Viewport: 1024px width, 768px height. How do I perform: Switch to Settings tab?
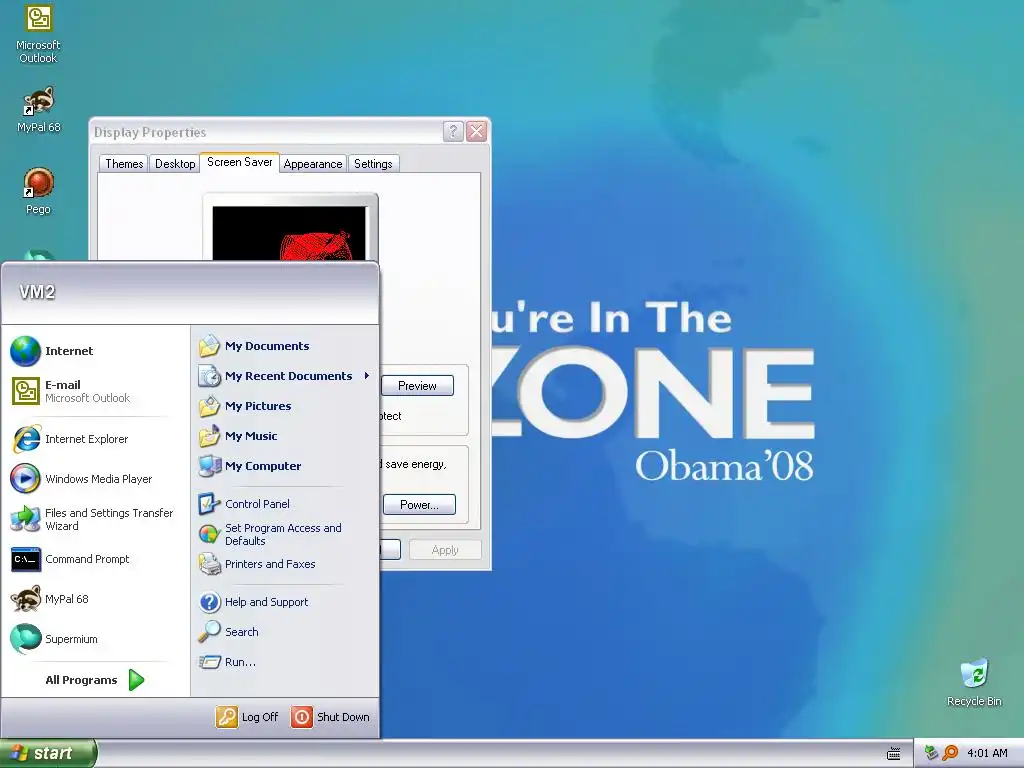click(373, 164)
